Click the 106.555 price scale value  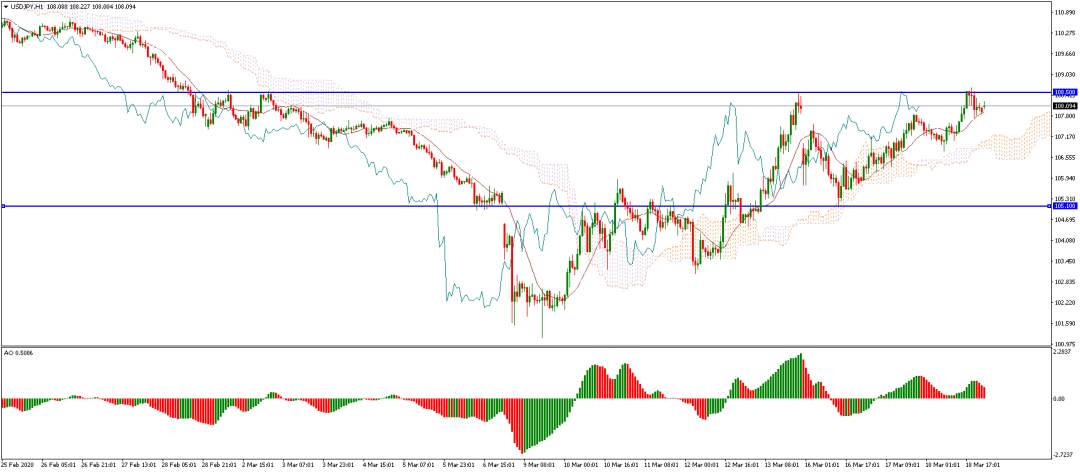point(1064,157)
